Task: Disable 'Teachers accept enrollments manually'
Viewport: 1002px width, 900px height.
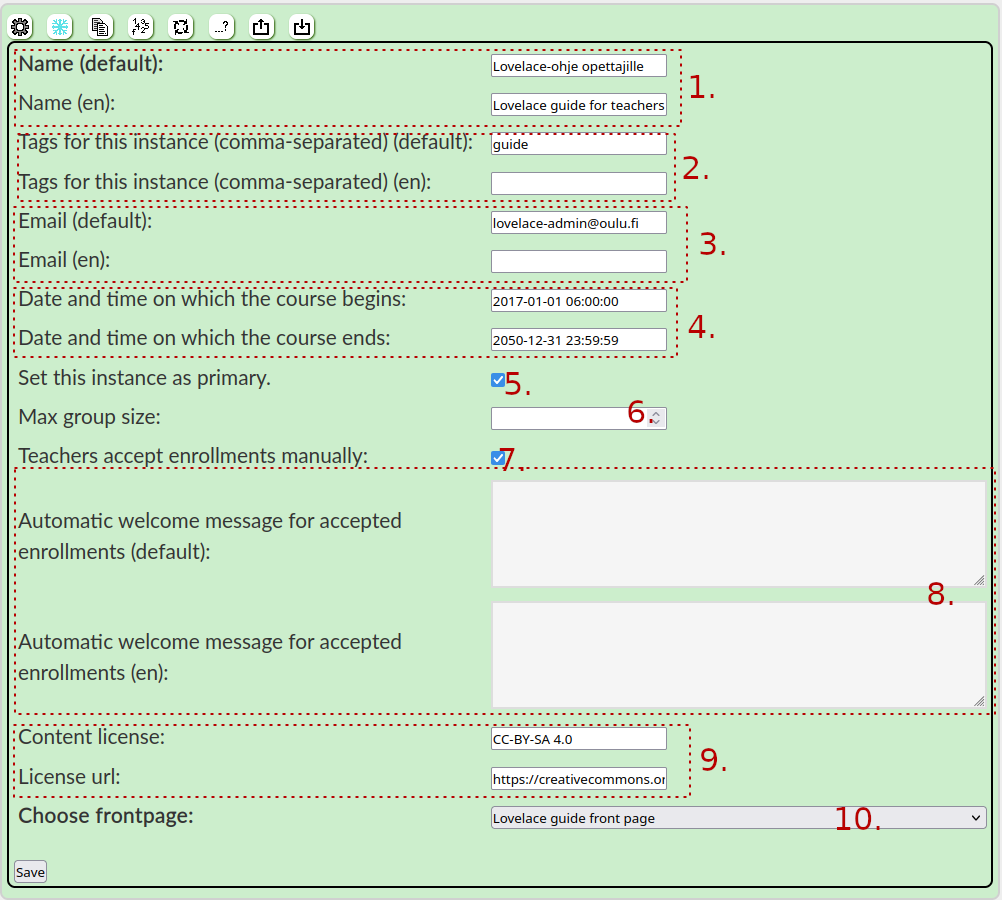Action: click(496, 457)
